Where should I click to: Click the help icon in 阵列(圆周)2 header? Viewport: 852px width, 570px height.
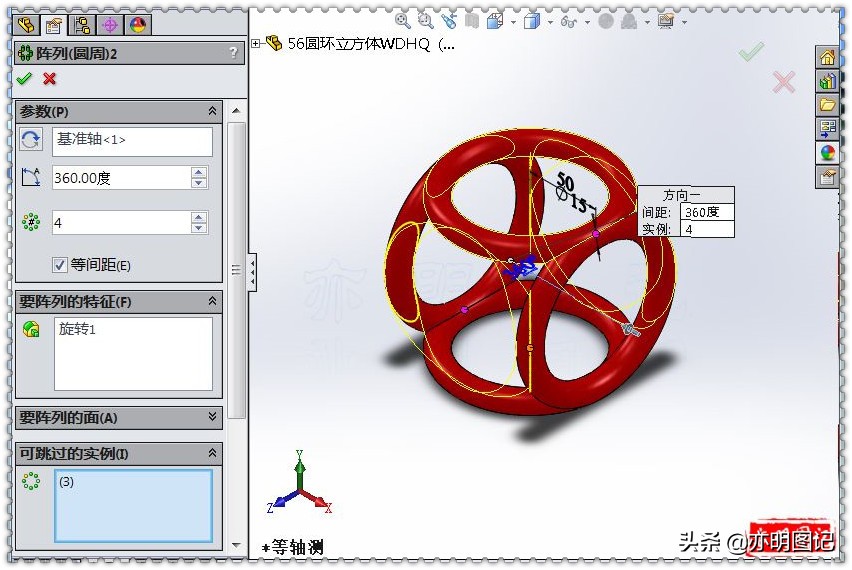(x=233, y=53)
